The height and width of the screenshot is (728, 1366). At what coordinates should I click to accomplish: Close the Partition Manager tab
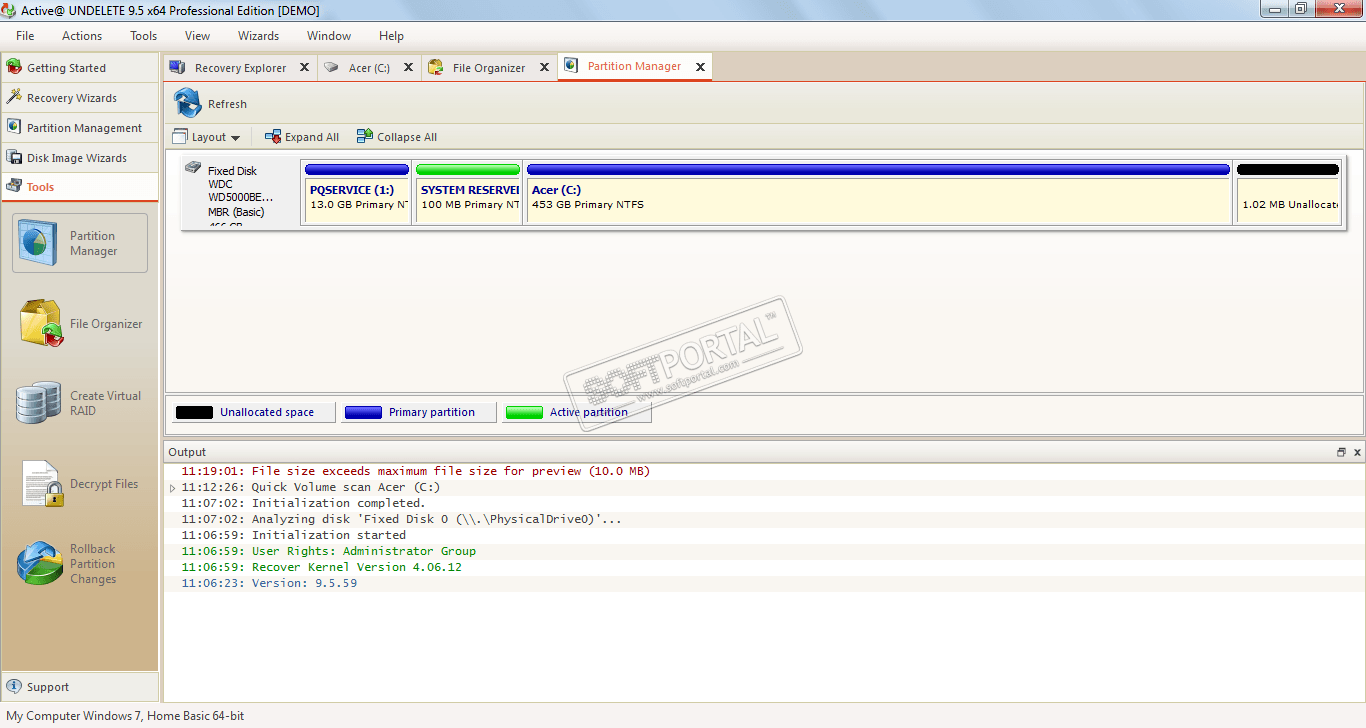coord(700,67)
